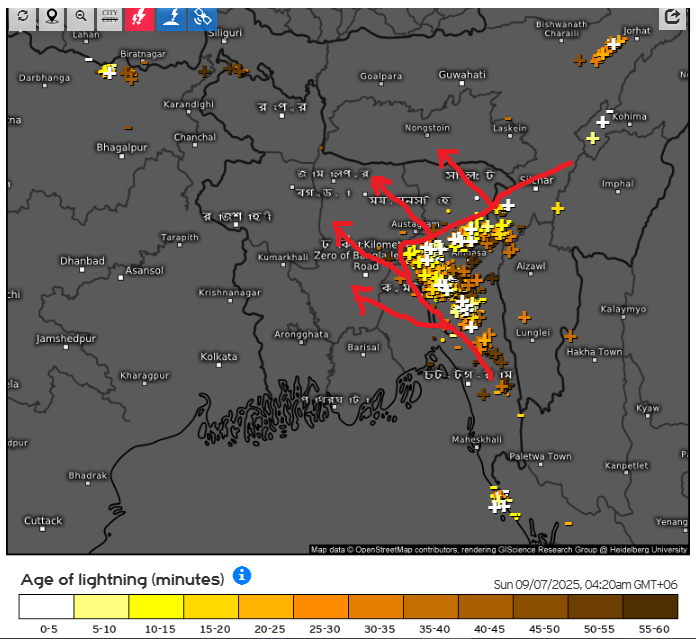Toggle the blue lightning detector layer

coord(171,18)
